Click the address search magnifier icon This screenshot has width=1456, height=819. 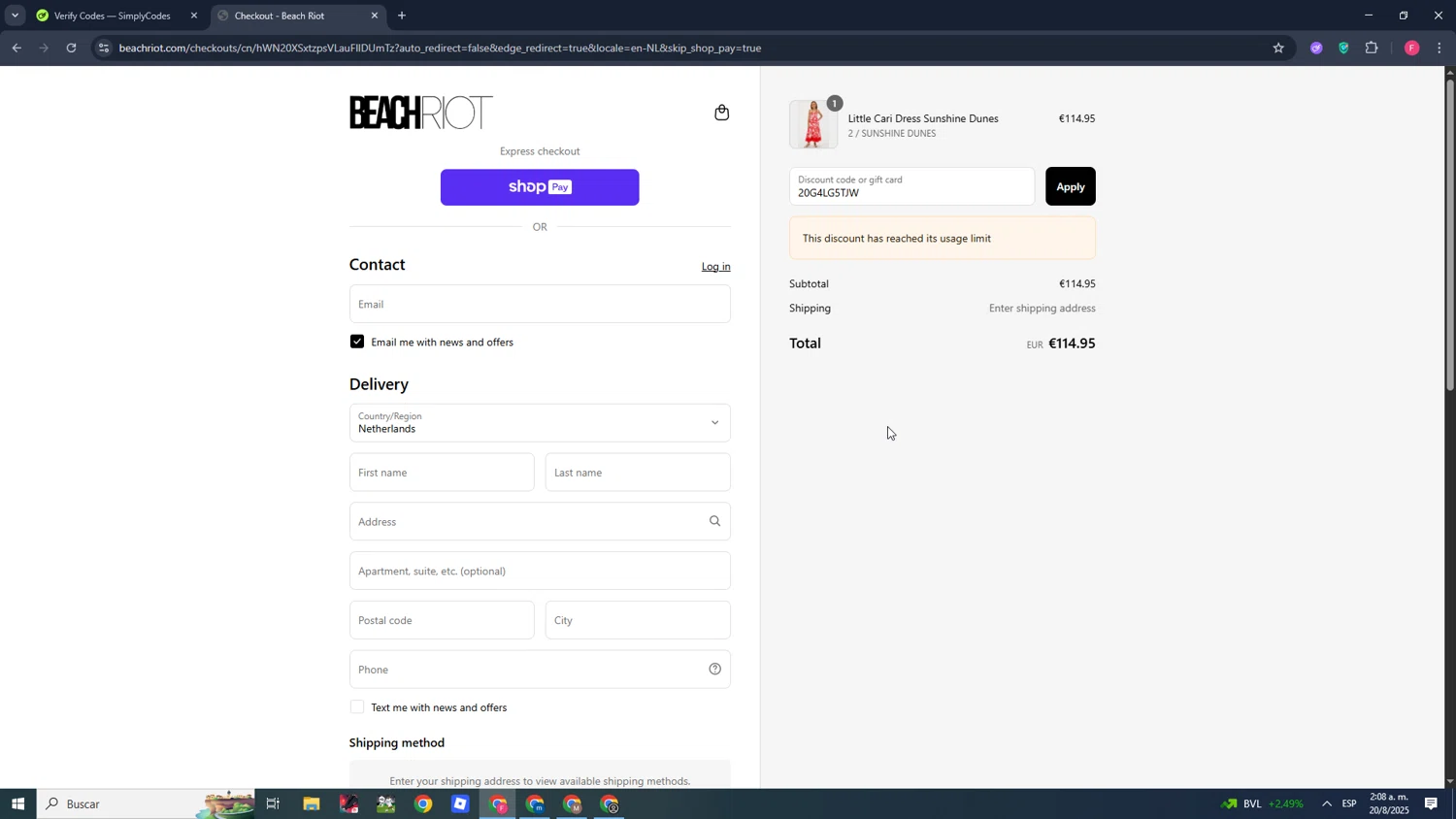tap(714, 521)
